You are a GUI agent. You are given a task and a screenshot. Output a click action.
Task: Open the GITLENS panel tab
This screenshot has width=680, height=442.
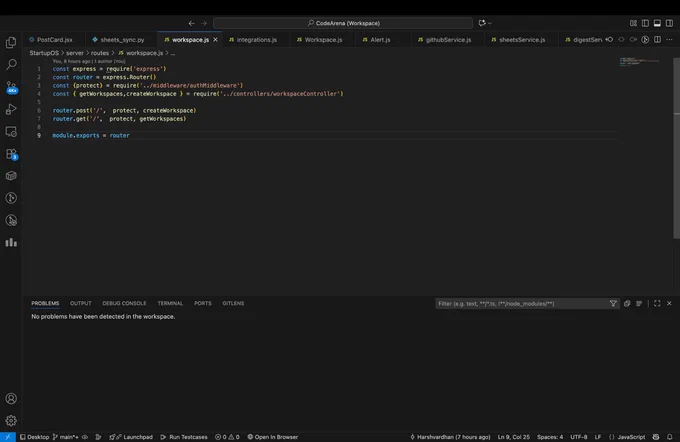coord(233,303)
